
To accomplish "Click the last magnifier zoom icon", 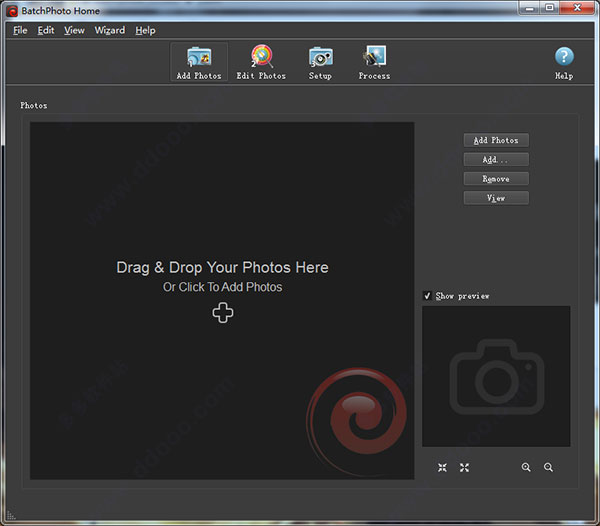I will (548, 467).
